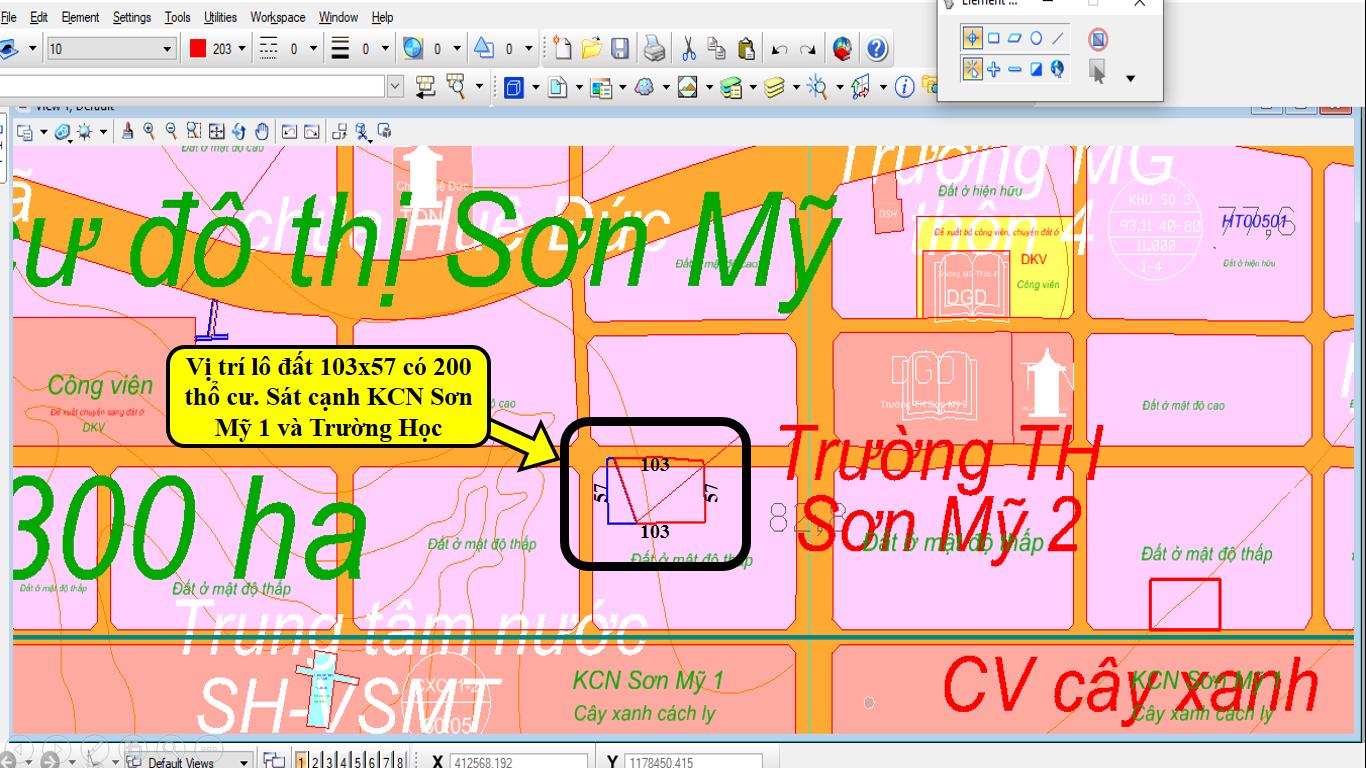Open the view display mode sun dropdown arrow
The image size is (1366, 768).
tap(103, 132)
